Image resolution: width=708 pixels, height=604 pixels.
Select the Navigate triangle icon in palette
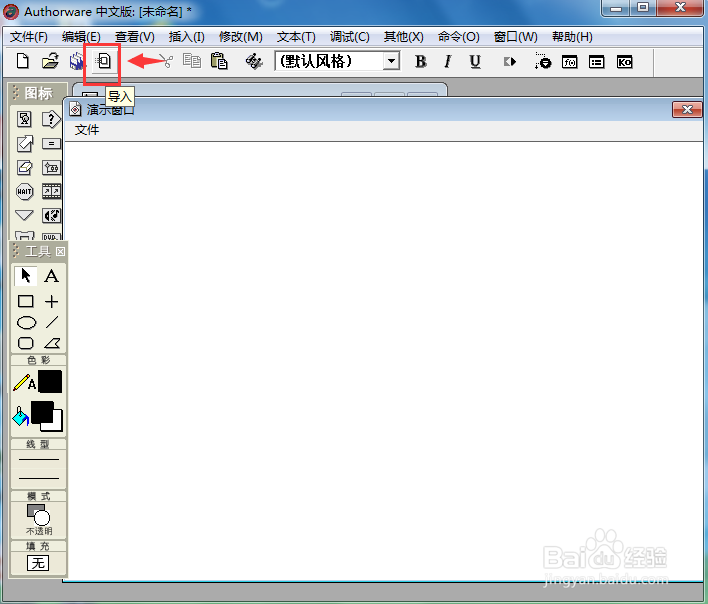point(24,215)
